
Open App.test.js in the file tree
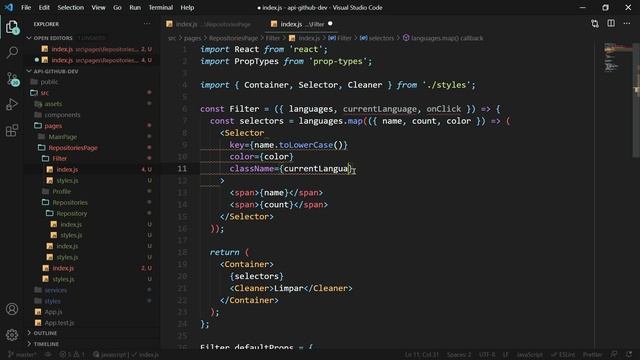pyautogui.click(x=59, y=323)
